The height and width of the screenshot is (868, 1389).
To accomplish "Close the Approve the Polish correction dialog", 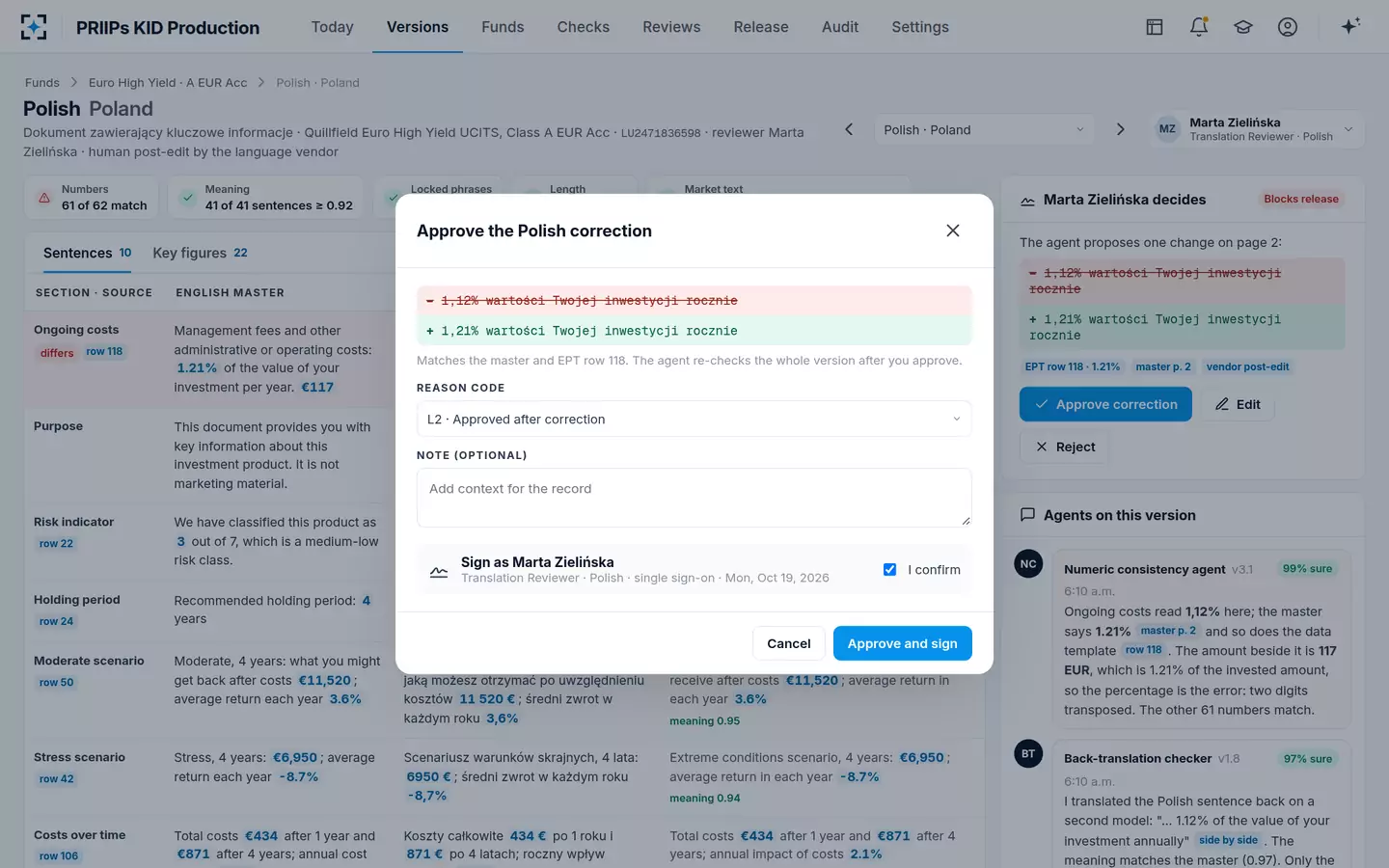I will pos(953,231).
